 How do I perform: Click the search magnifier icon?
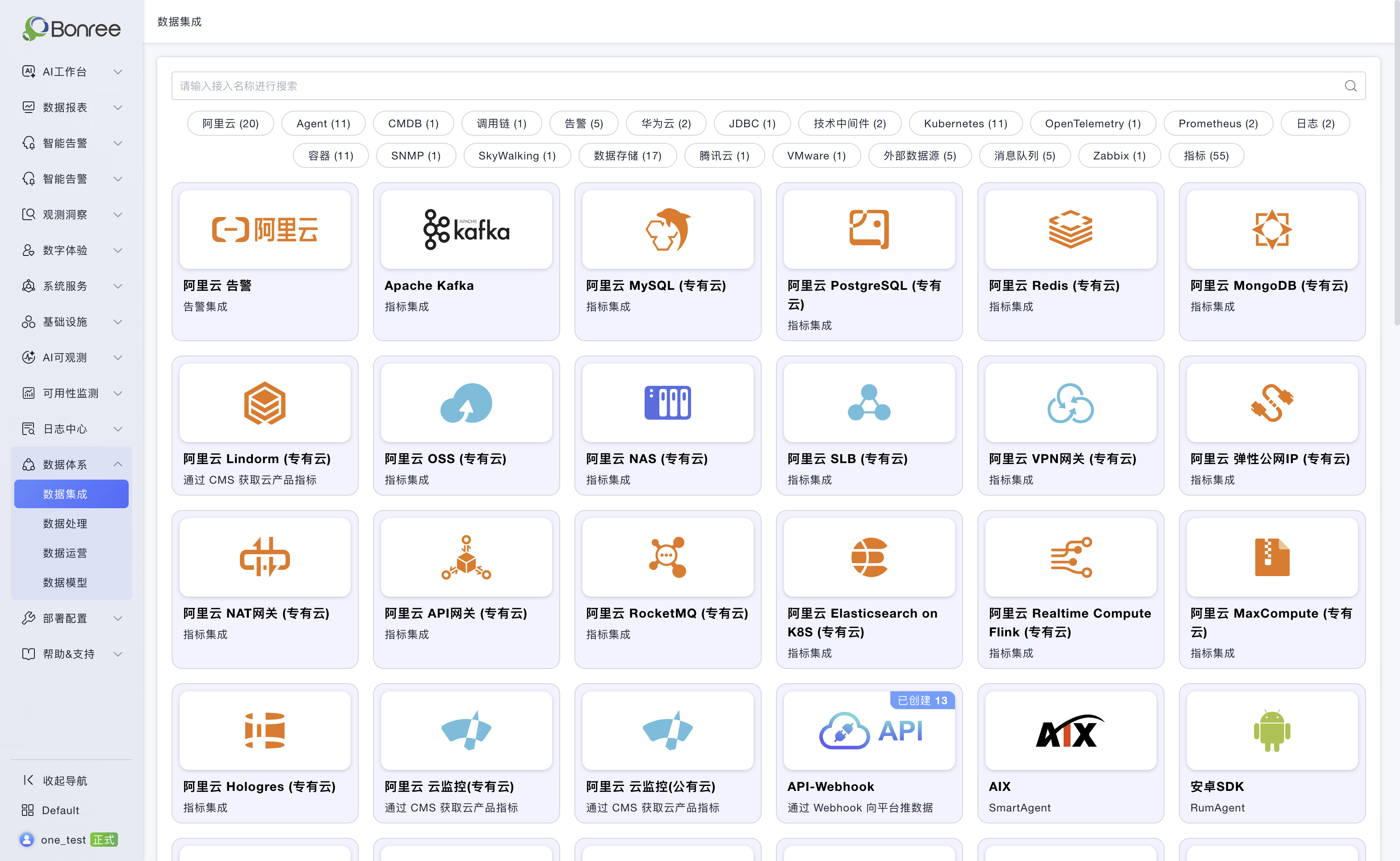click(x=1350, y=86)
